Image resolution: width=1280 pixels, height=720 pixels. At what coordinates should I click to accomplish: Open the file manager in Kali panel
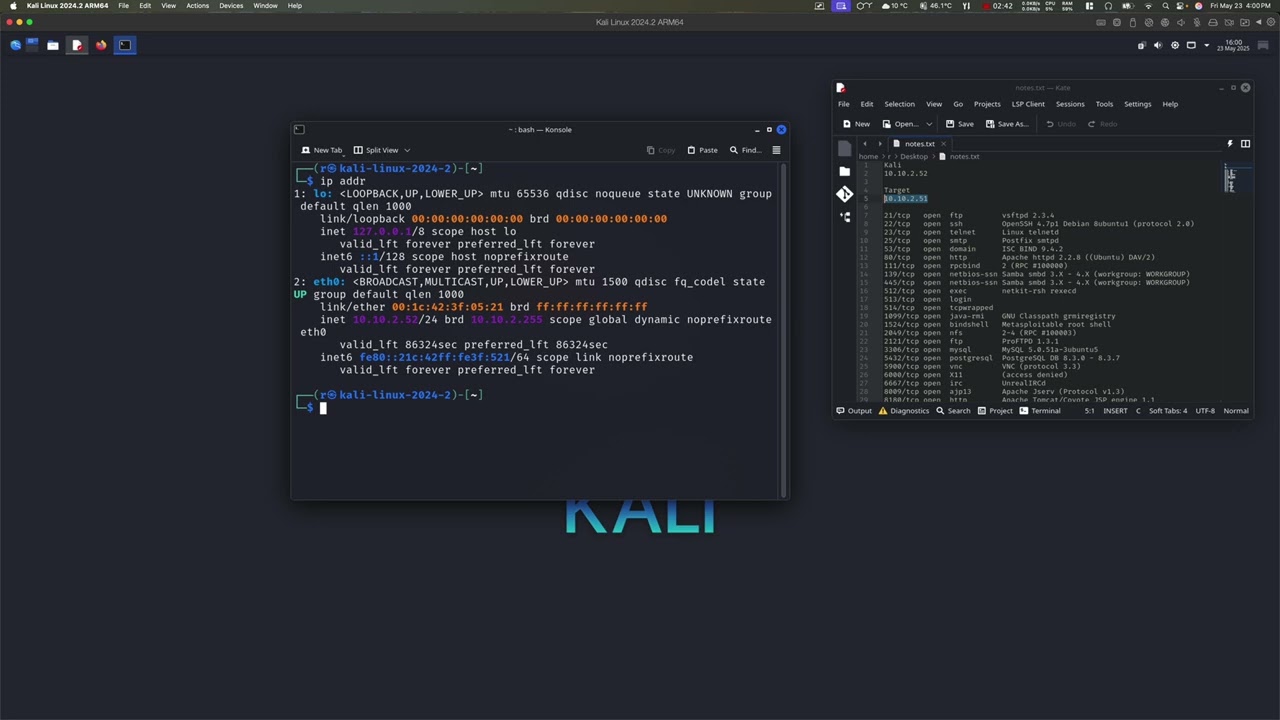pyautogui.click(x=53, y=45)
